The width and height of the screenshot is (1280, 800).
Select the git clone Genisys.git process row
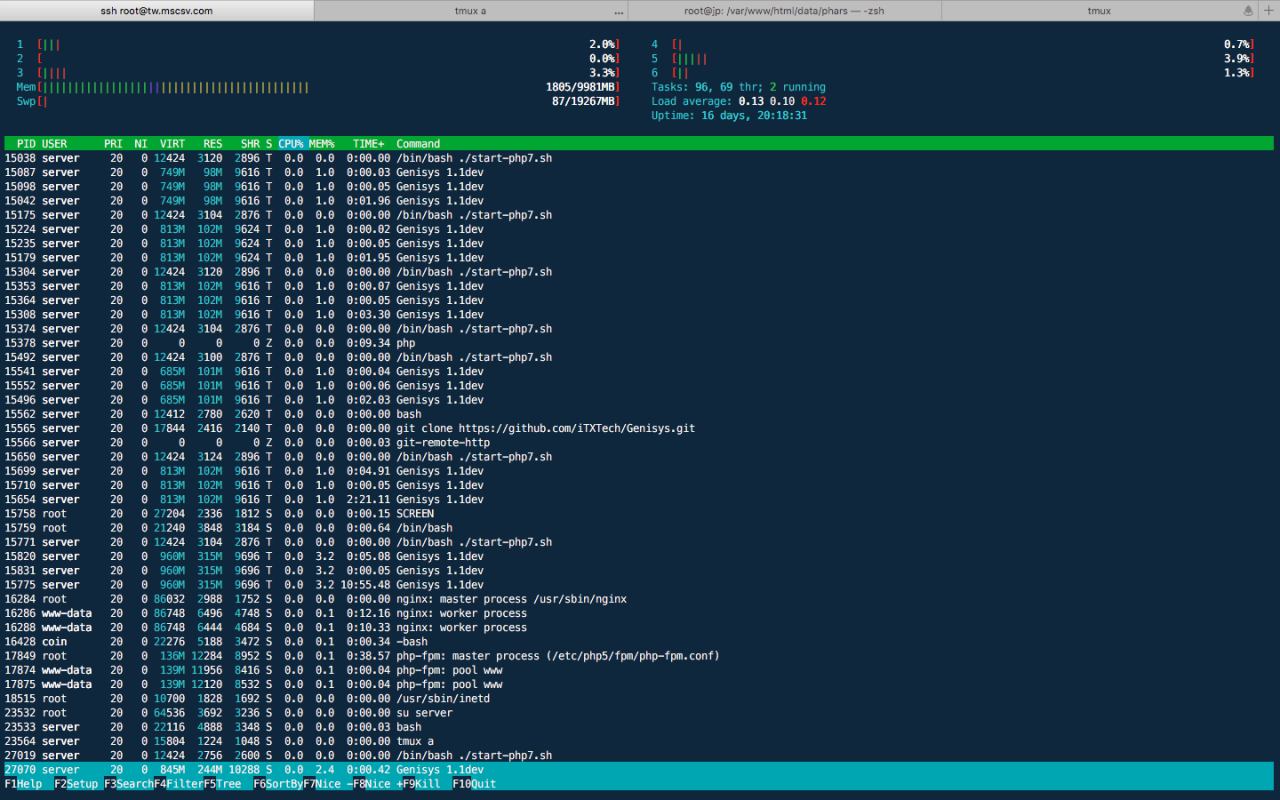point(545,428)
